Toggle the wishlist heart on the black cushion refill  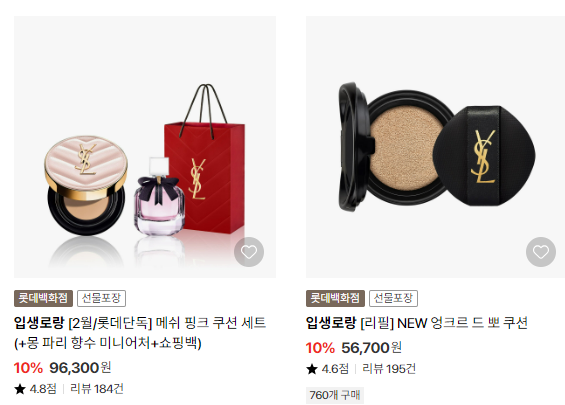click(x=540, y=252)
